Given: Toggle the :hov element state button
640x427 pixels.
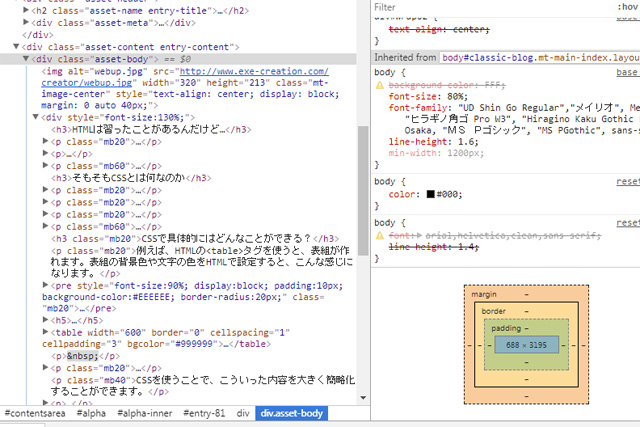Looking at the screenshot, I should (628, 7).
